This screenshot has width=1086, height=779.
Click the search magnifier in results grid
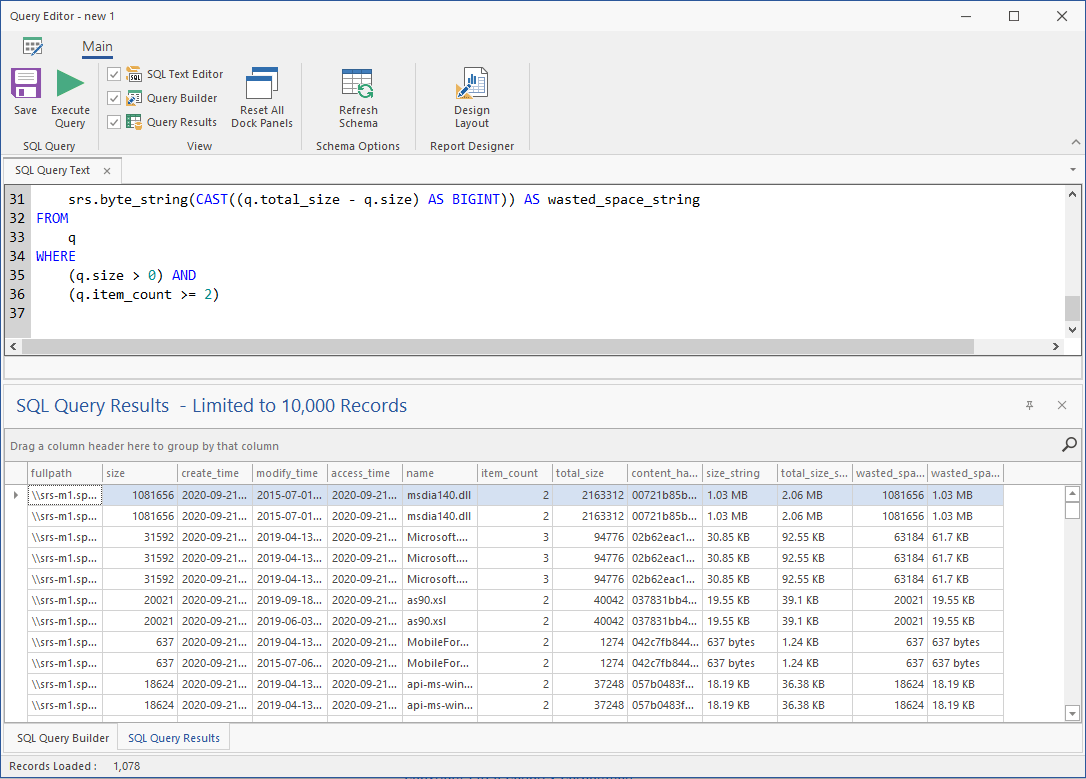(1069, 445)
